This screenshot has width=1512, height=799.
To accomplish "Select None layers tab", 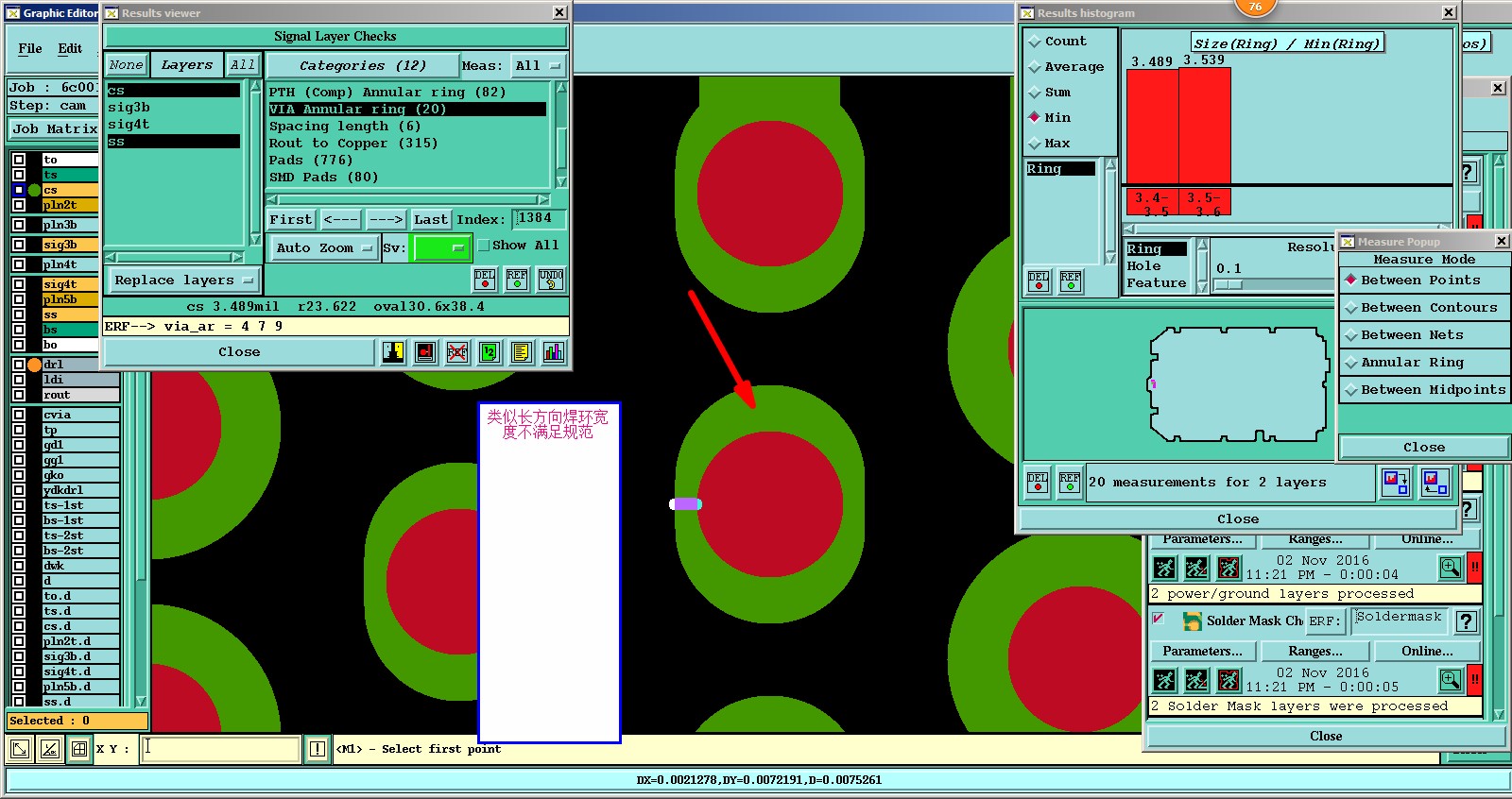I will coord(126,65).
